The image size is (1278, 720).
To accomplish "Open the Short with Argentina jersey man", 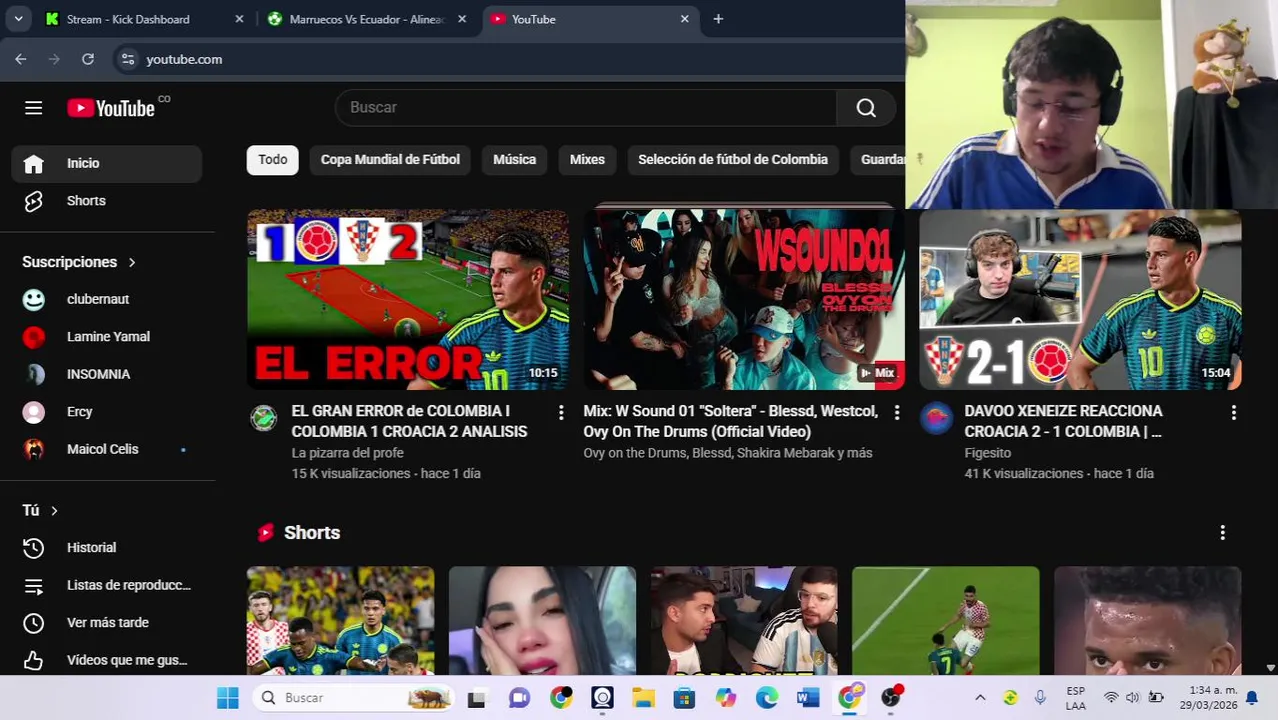I will click(x=744, y=621).
